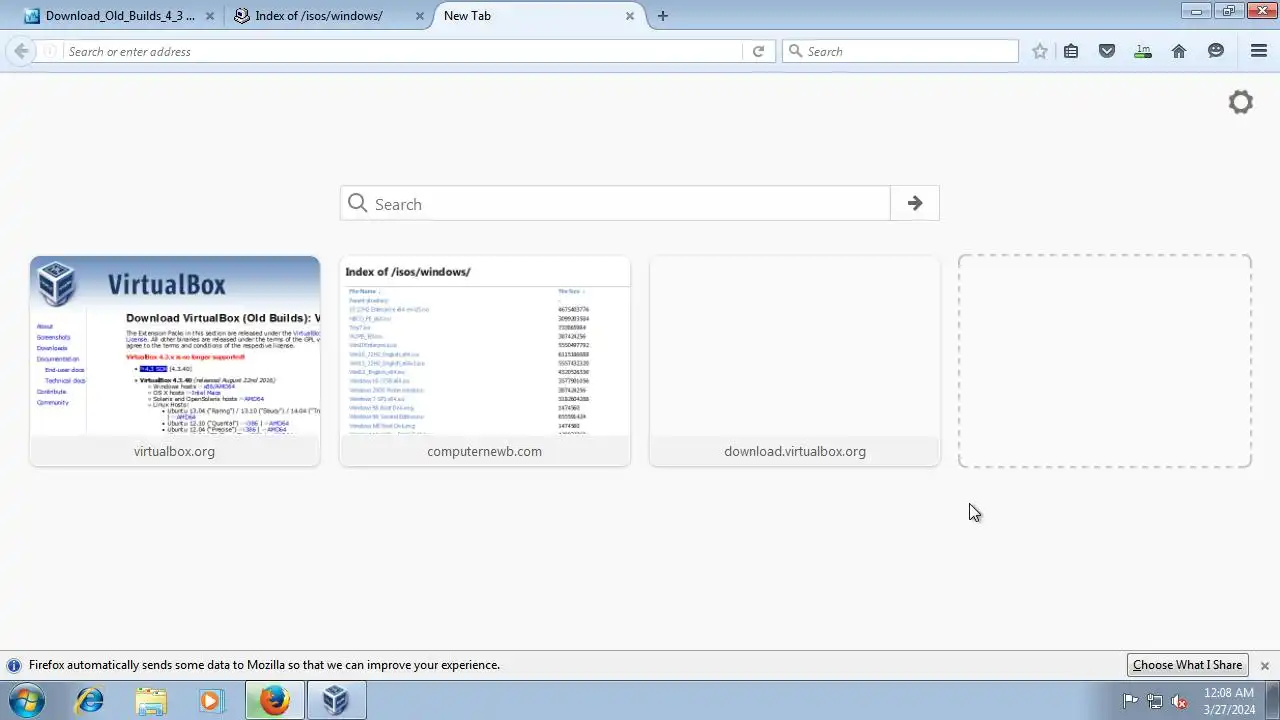Click the network icon in system tray
The image size is (1280, 720).
[1155, 701]
